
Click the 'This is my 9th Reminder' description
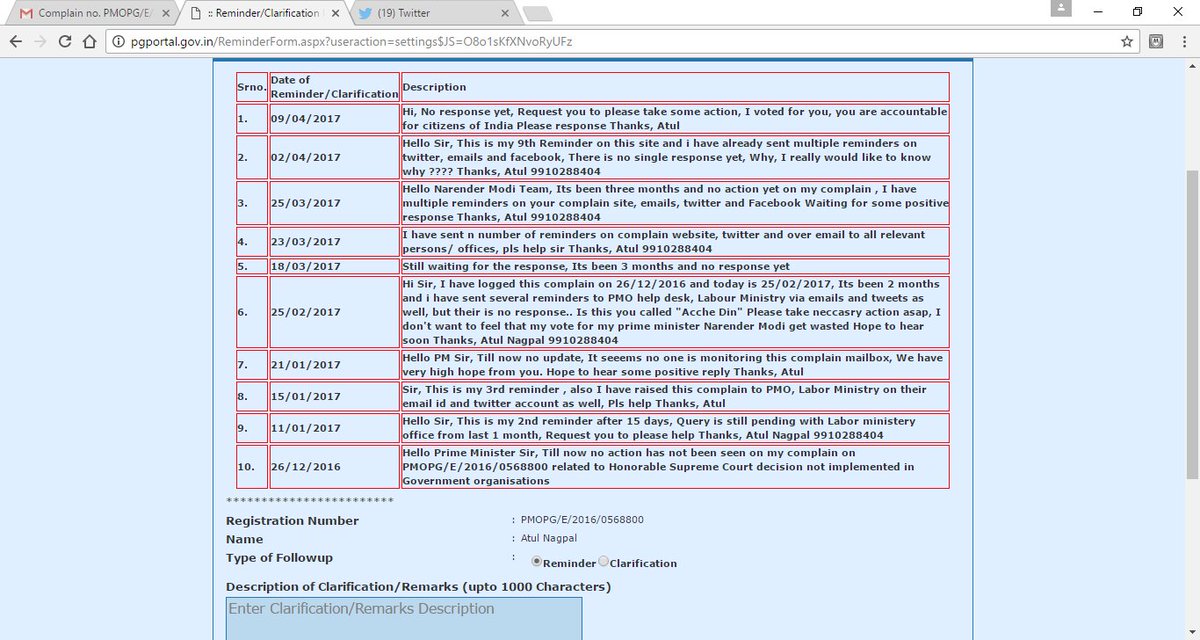675,157
